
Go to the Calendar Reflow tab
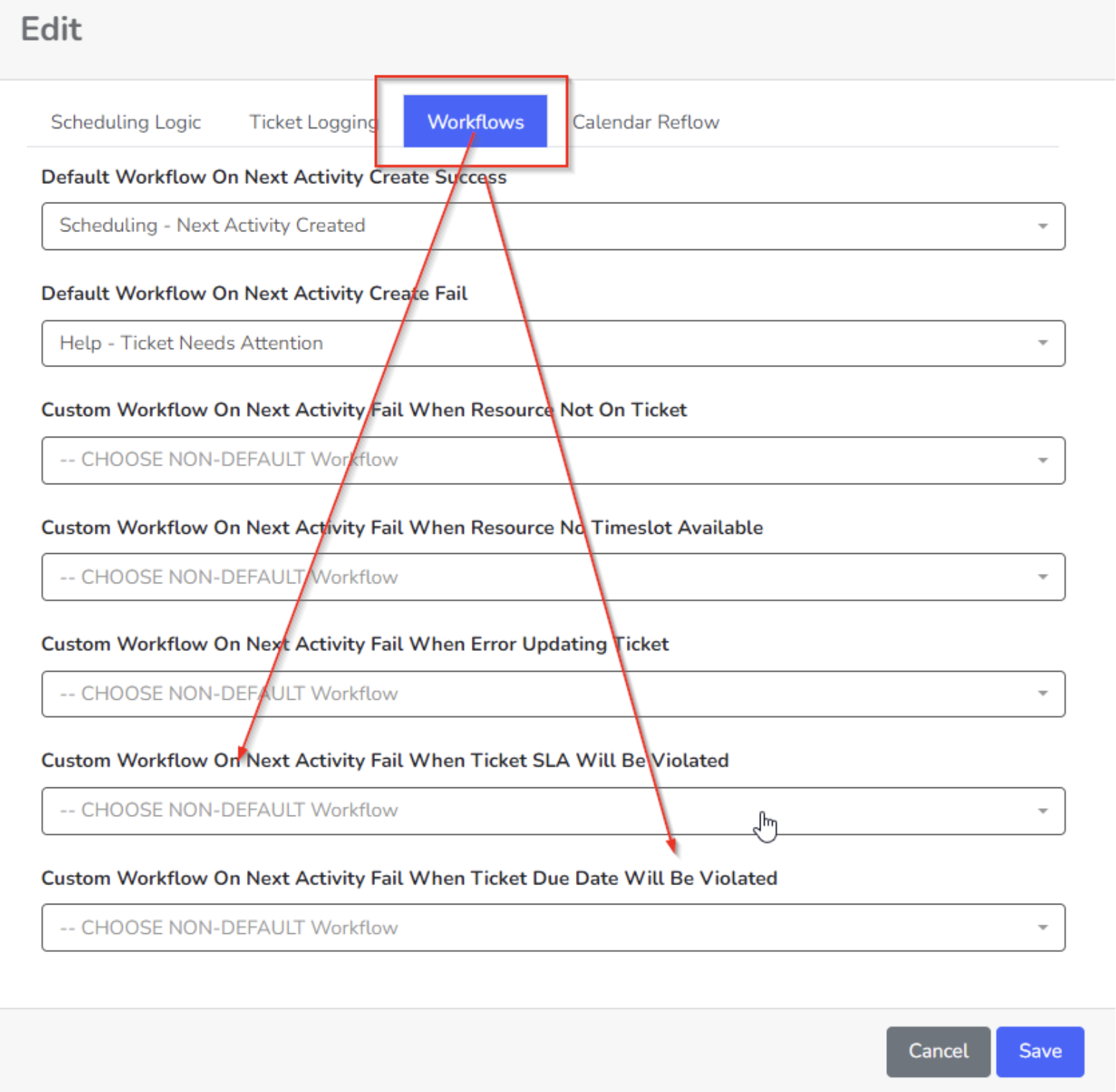point(646,122)
